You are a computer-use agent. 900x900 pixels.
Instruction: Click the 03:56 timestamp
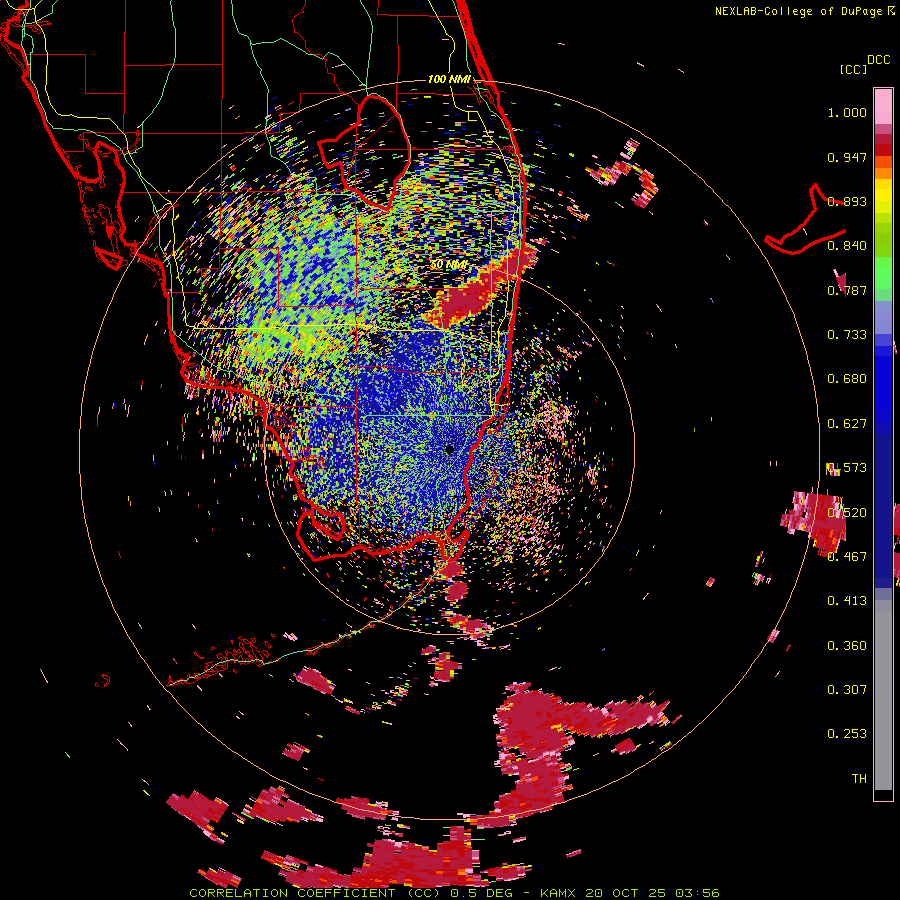point(697,893)
